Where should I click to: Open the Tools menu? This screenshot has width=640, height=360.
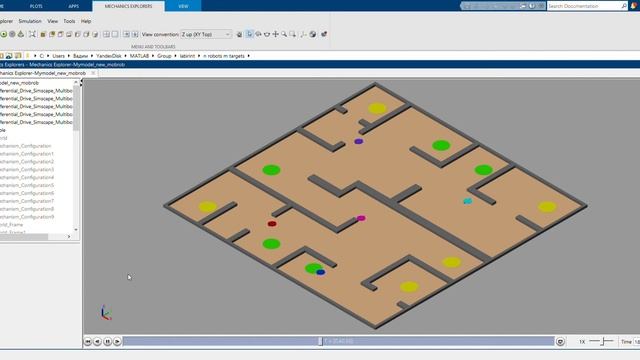69,21
